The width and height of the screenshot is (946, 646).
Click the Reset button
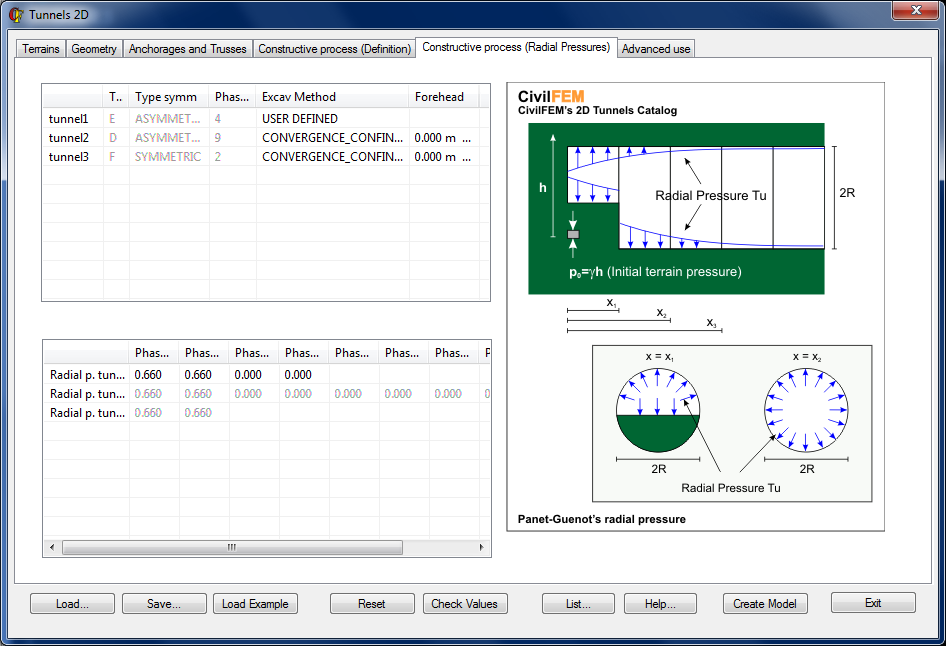tap(372, 604)
